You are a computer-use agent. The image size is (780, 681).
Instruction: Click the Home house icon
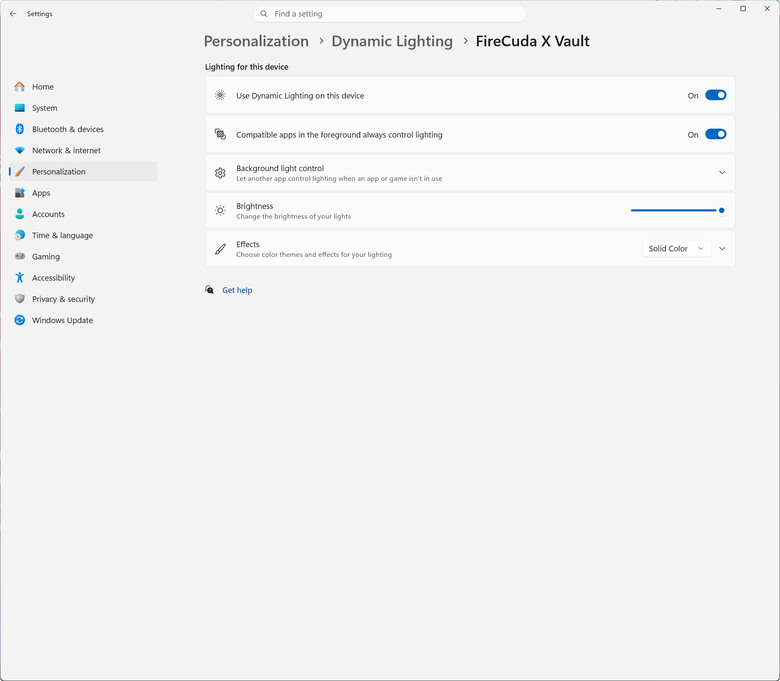19,87
